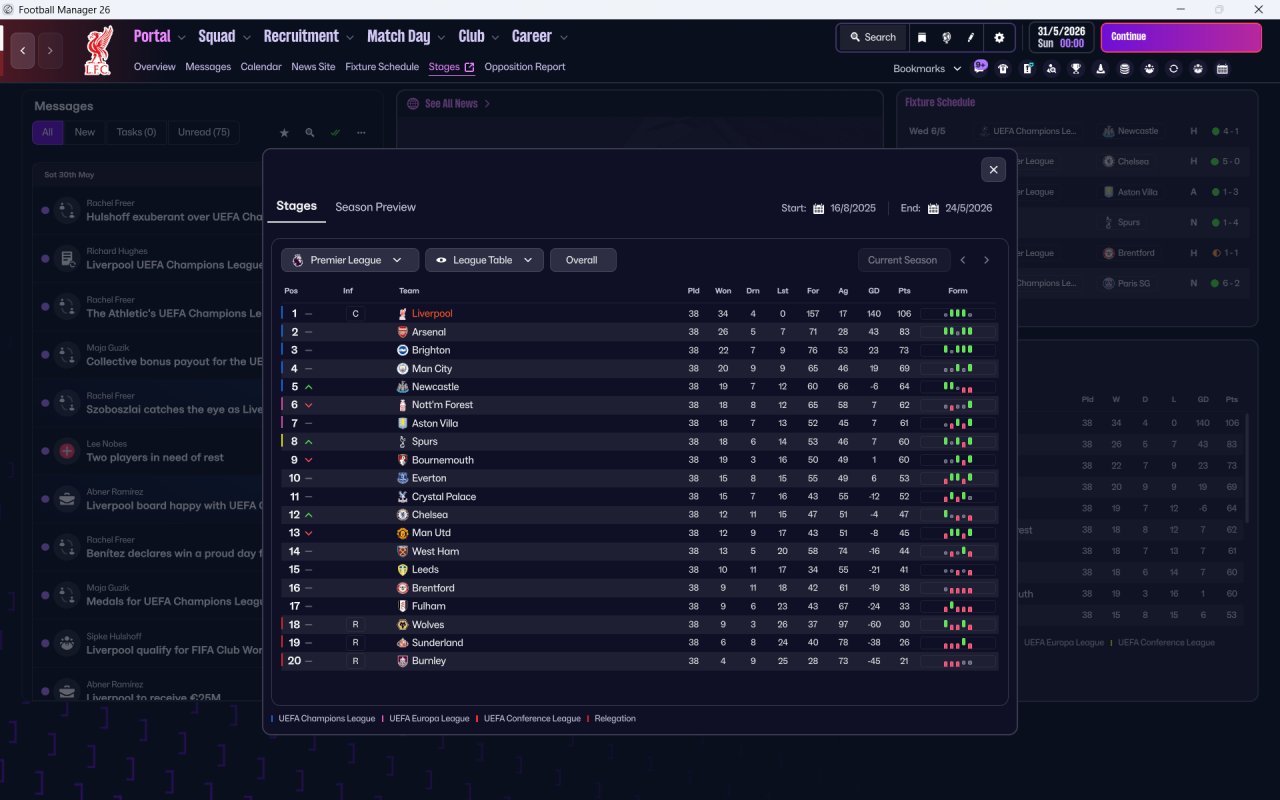Screen dimensions: 1280x800
Task: Click Man City row in league table
Action: click(639, 369)
